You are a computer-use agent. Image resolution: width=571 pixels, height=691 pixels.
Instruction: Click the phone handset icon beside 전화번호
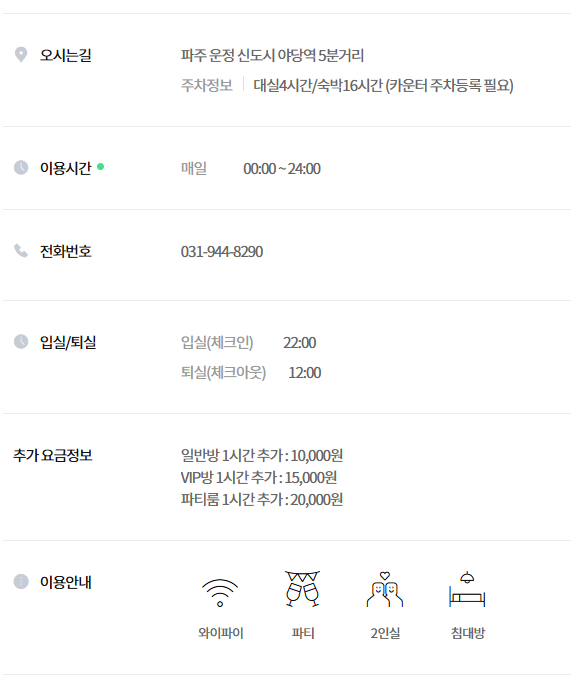[x=21, y=251]
